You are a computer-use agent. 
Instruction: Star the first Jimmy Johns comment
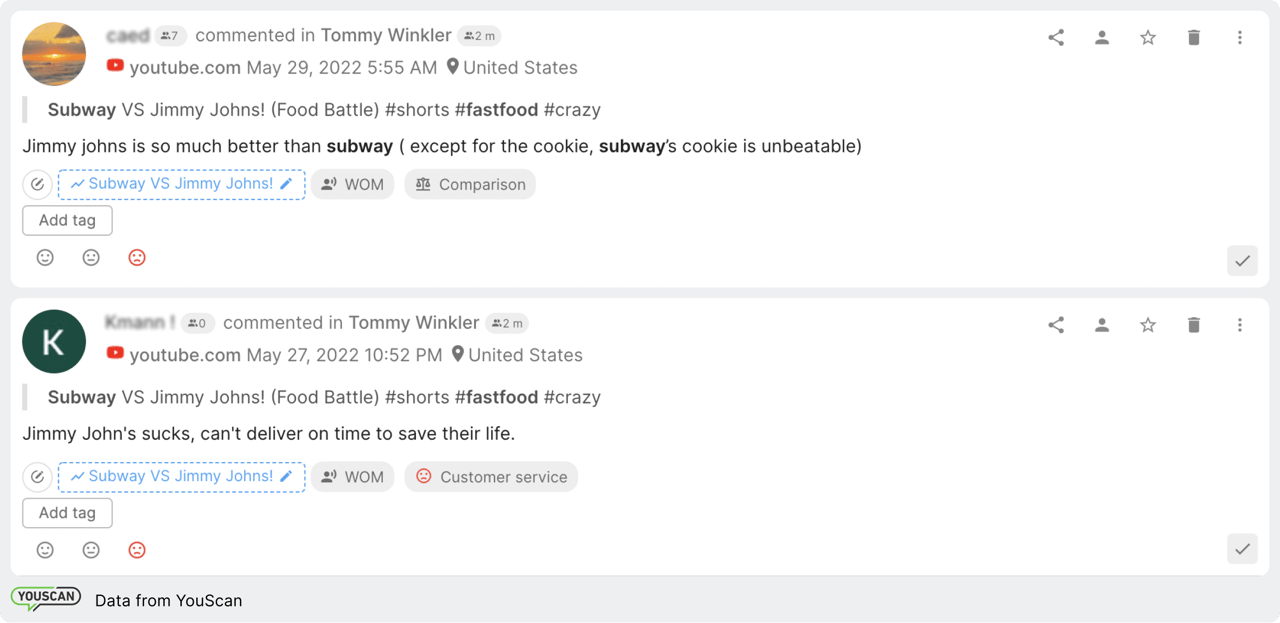pos(1148,38)
